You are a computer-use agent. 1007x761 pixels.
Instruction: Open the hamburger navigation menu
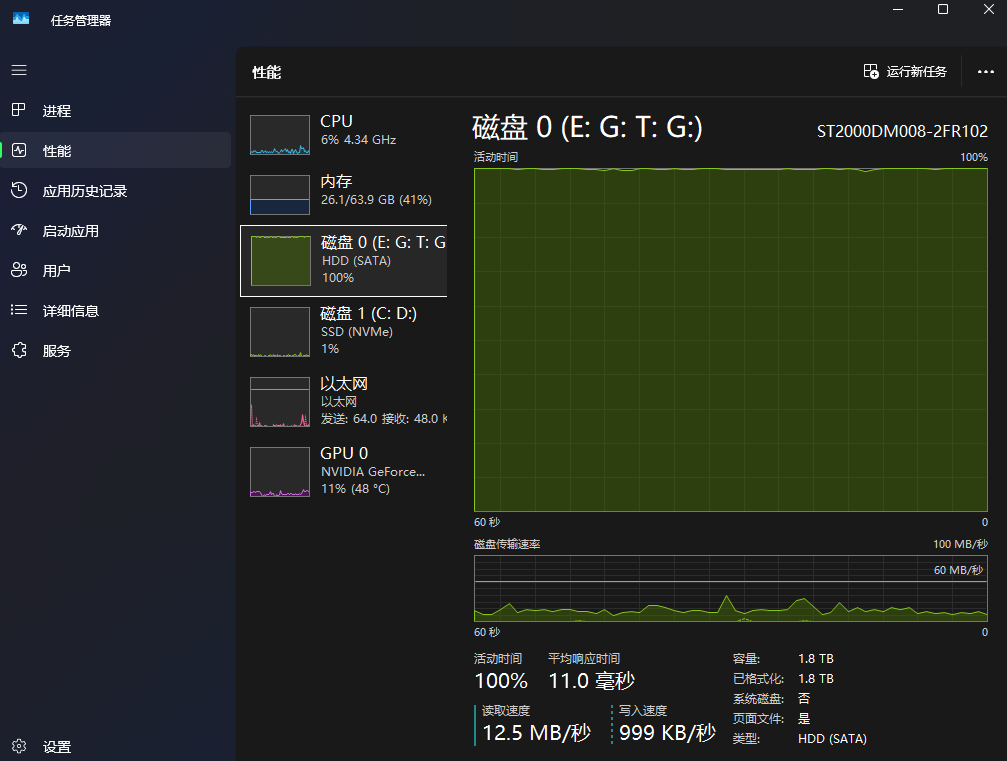19,70
